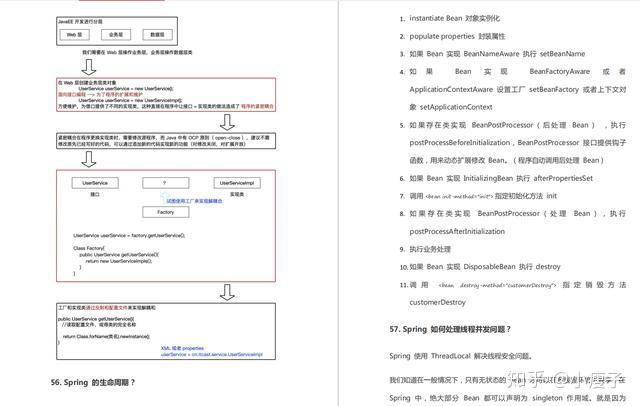Click the "UserServiceImpl" box in the diagram

click(237, 183)
